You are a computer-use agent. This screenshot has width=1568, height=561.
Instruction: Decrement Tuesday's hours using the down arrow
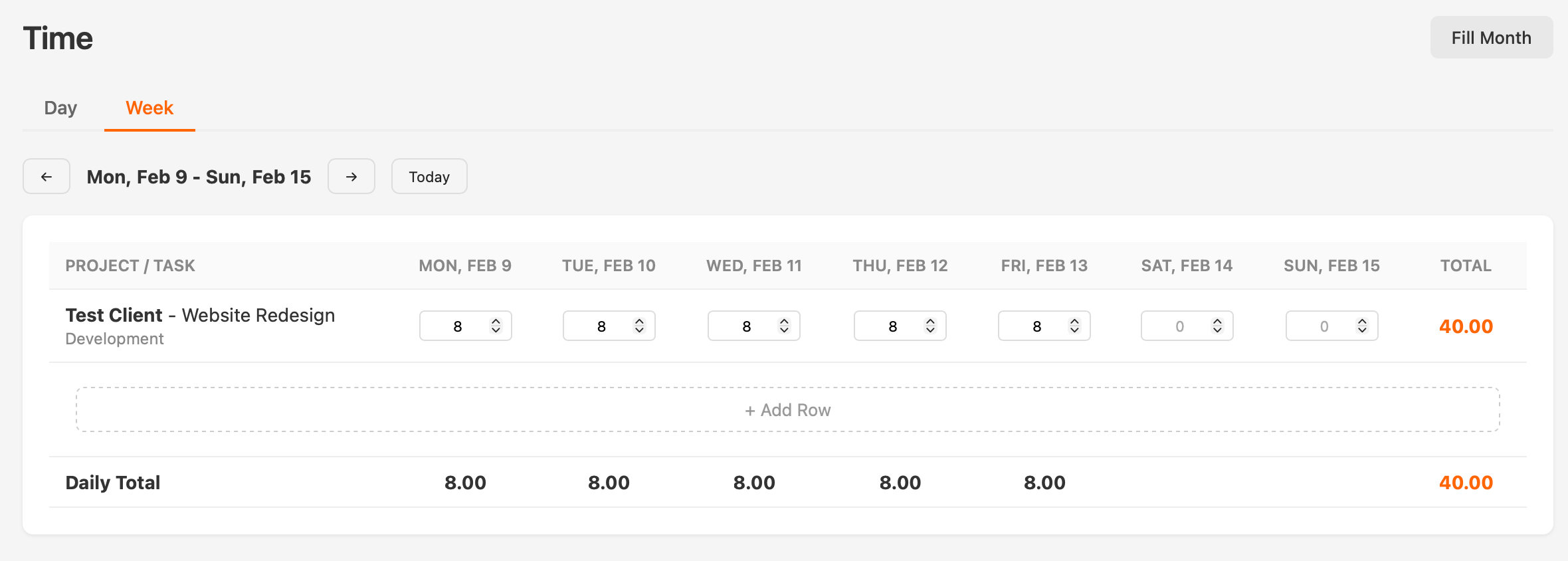click(x=639, y=331)
